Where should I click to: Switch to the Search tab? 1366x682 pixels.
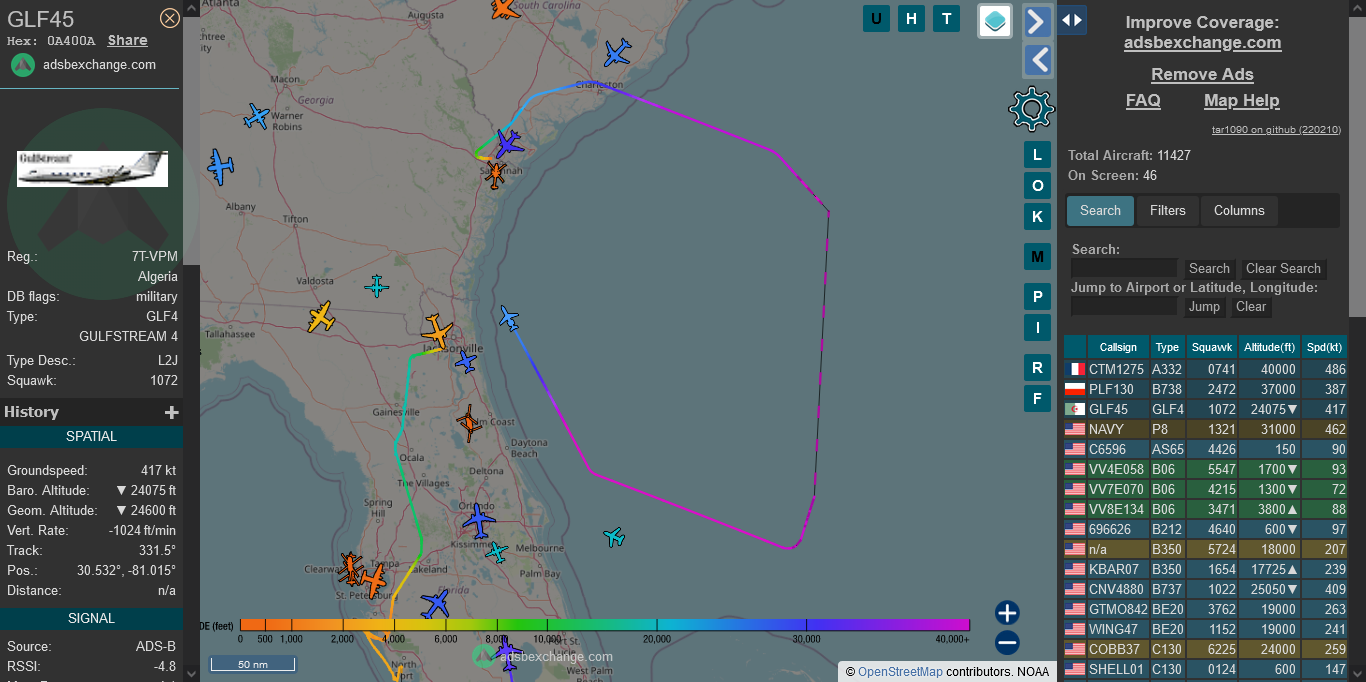coord(1100,211)
